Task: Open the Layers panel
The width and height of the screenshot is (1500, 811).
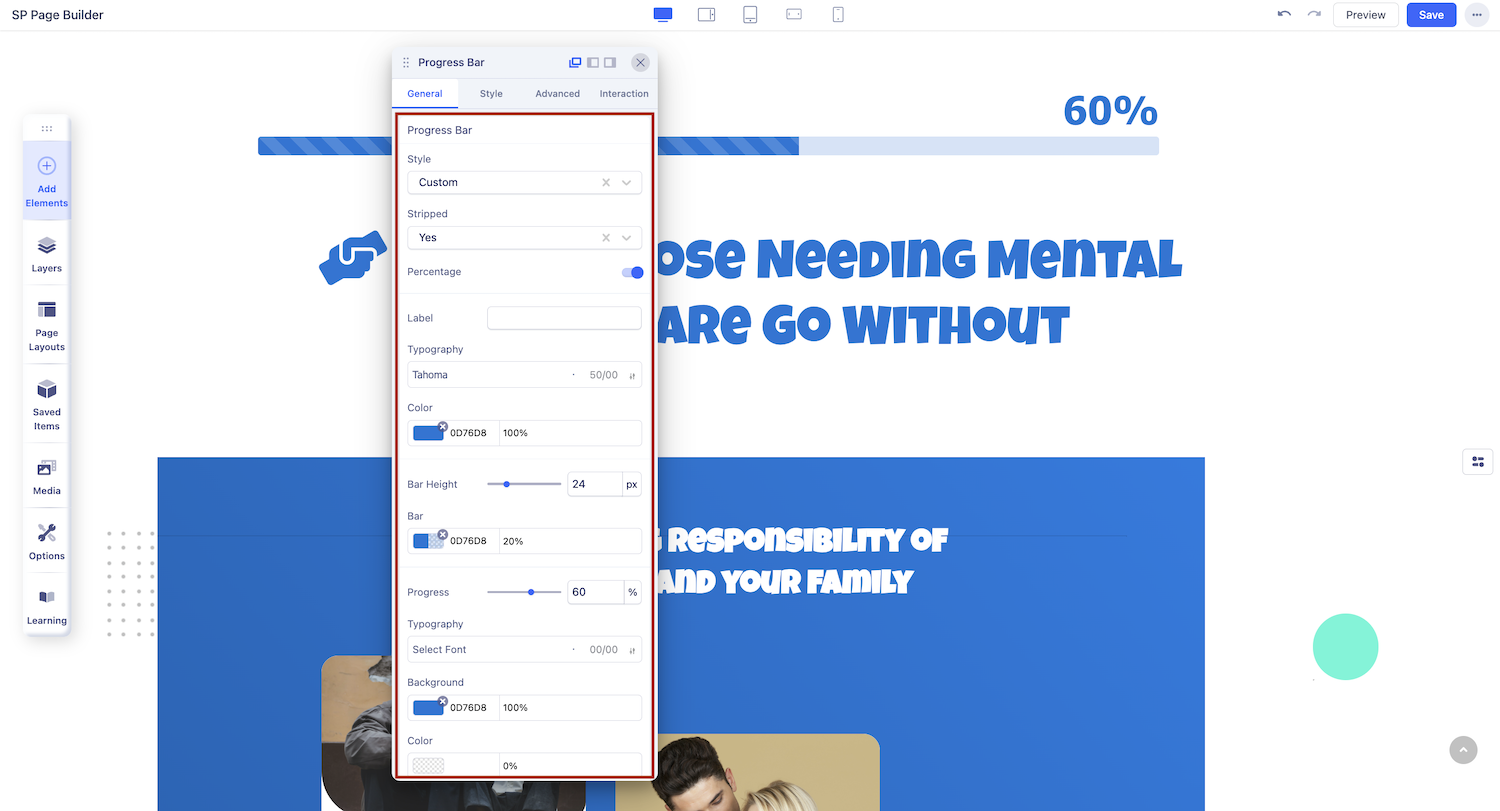Action: coord(46,254)
